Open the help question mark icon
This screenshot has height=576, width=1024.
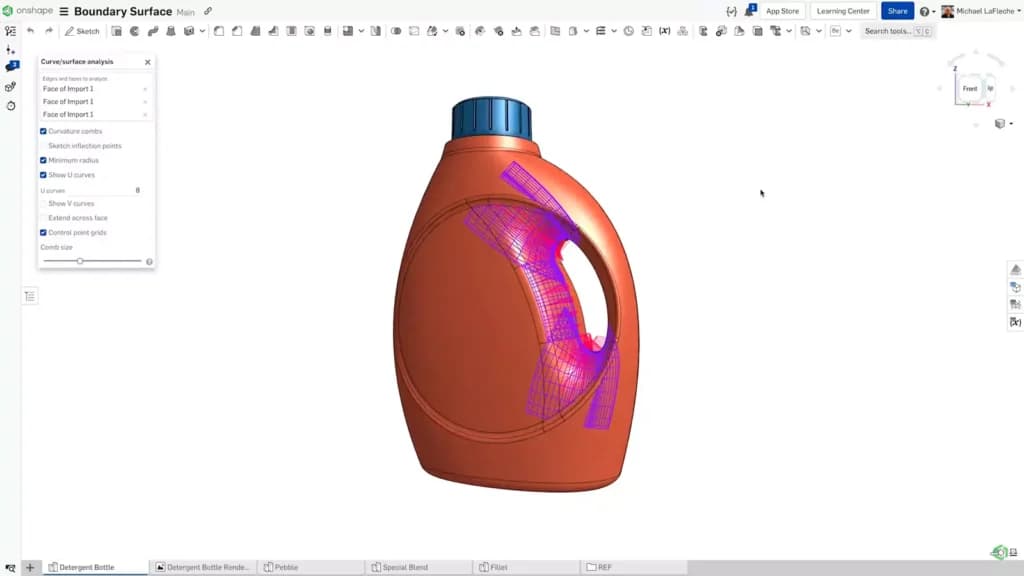pos(924,11)
